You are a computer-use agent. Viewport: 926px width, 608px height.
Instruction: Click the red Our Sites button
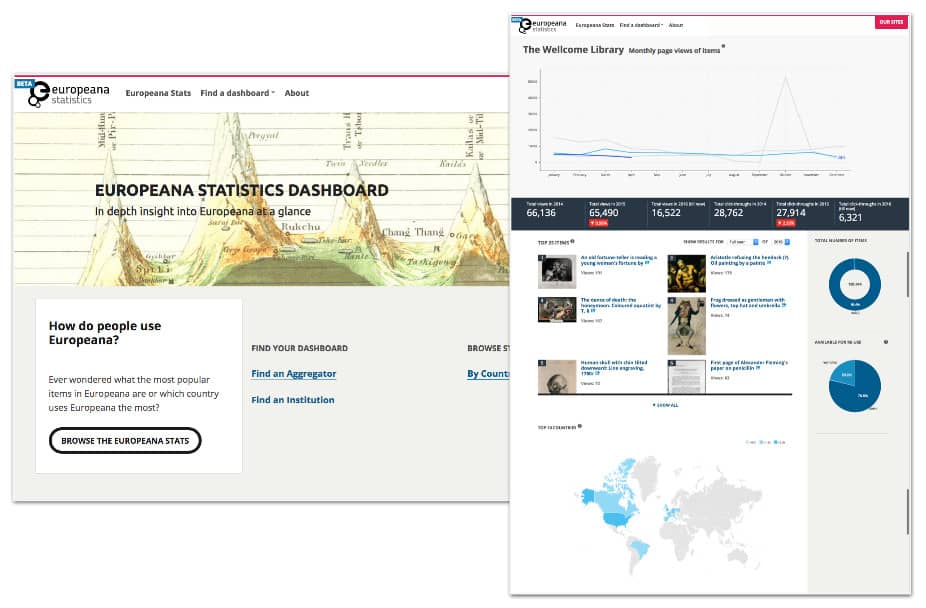tap(891, 22)
